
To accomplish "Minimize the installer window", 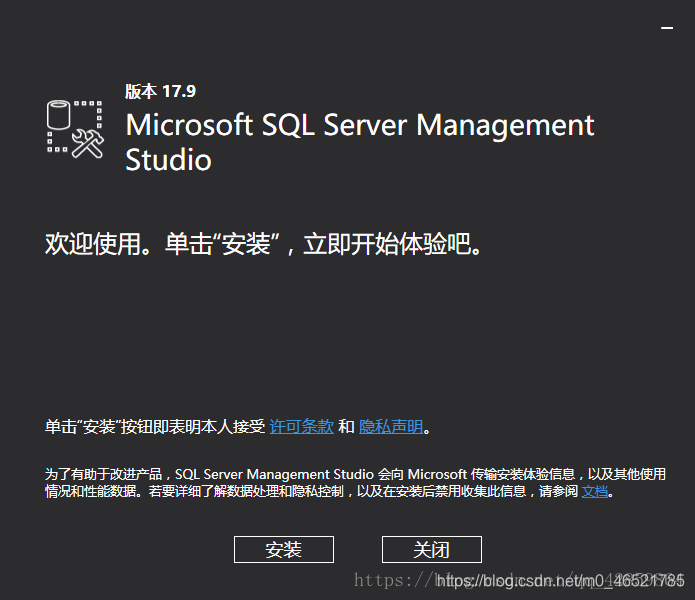I will [x=667, y=28].
